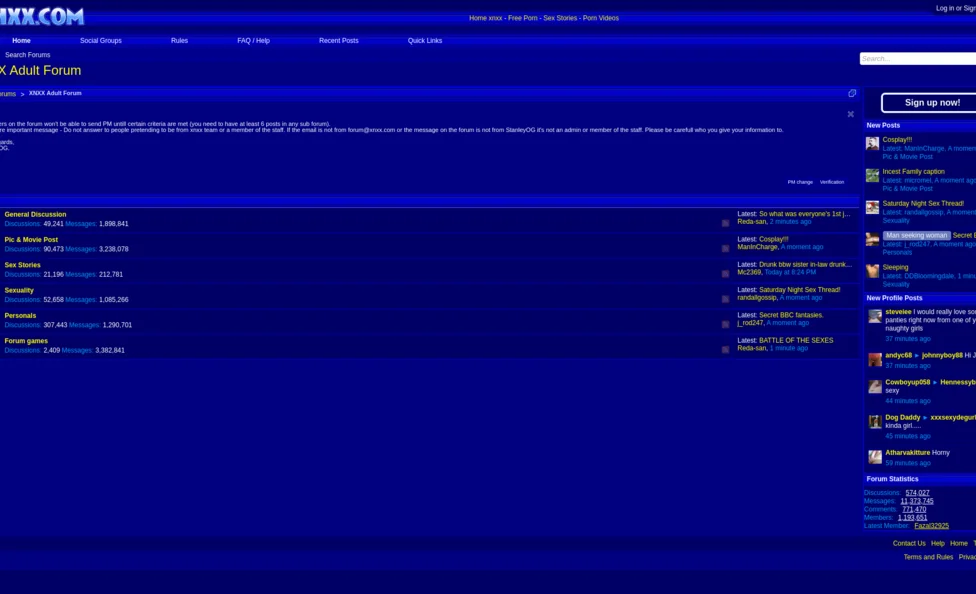Click avatar beside Saturday Night thread post
The width and height of the screenshot is (976, 594).
pyautogui.click(x=872, y=207)
